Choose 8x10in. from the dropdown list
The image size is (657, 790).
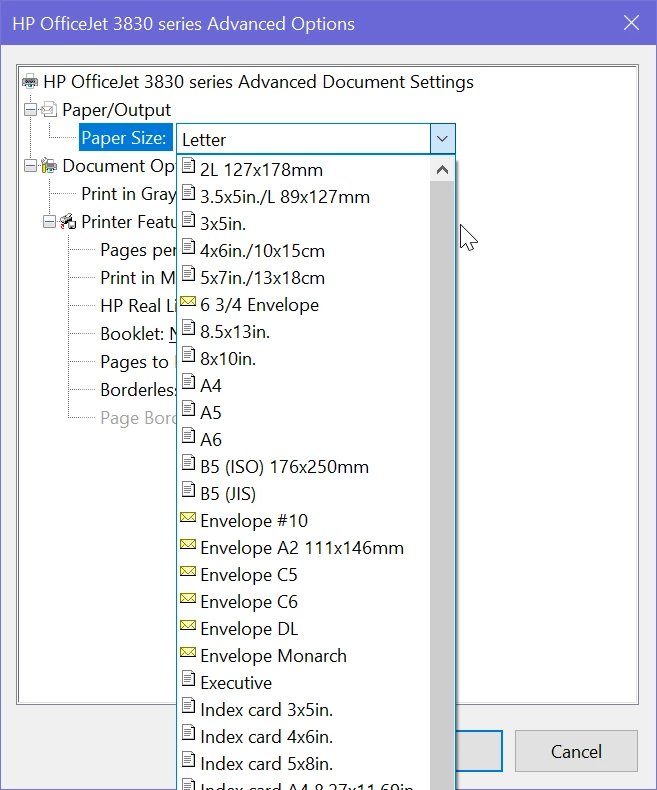coord(304,358)
